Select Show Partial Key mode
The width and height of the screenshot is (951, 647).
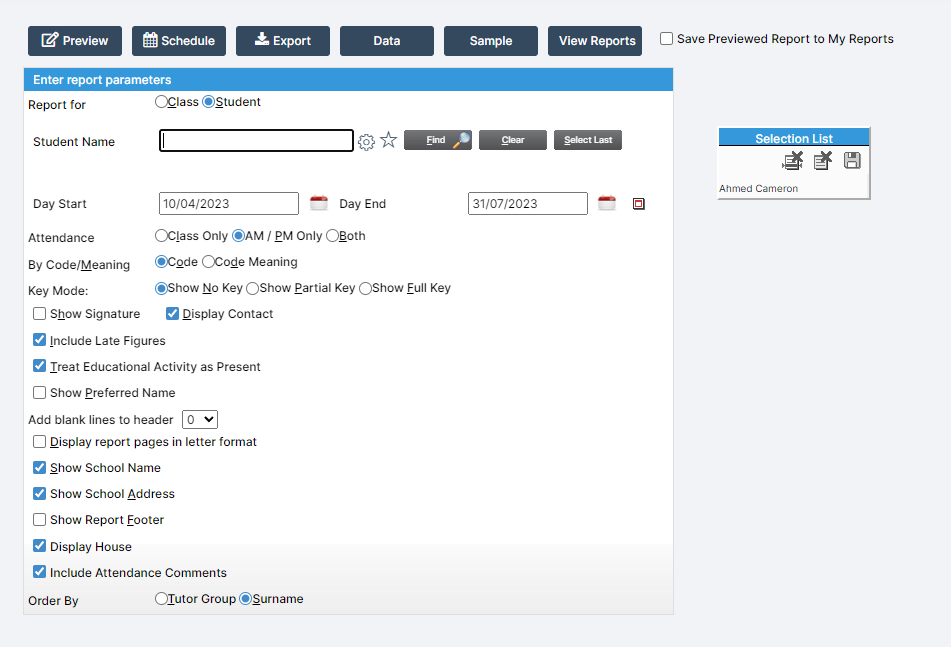pos(252,288)
